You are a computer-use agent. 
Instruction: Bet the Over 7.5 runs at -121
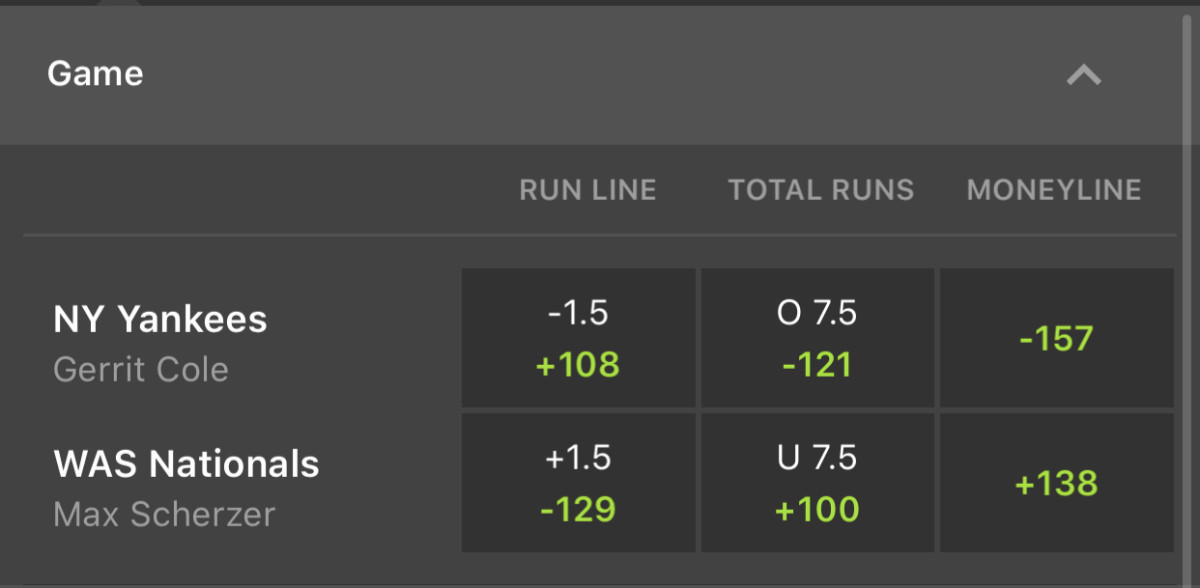[x=817, y=337]
